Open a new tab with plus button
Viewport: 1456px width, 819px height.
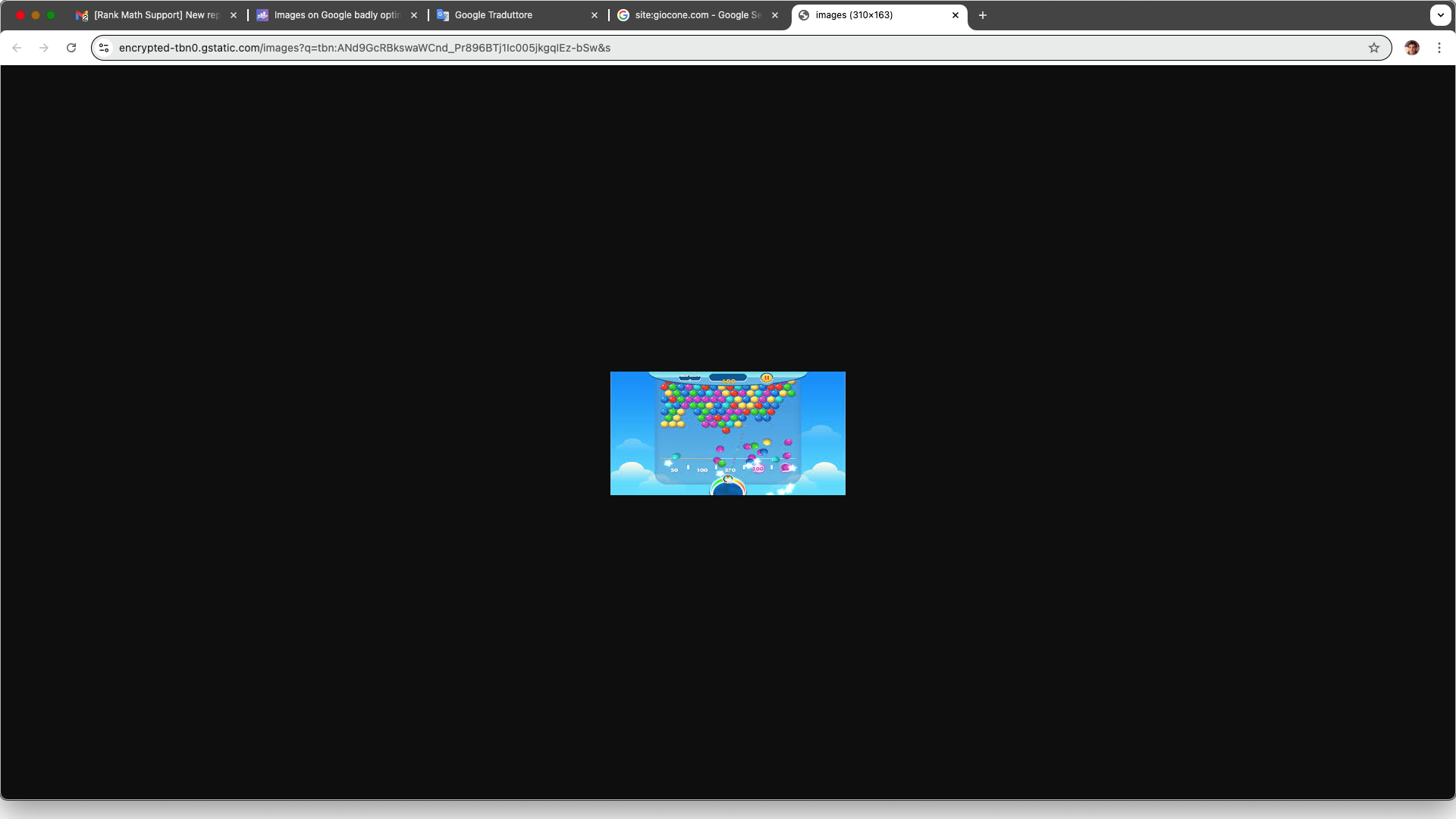click(983, 15)
